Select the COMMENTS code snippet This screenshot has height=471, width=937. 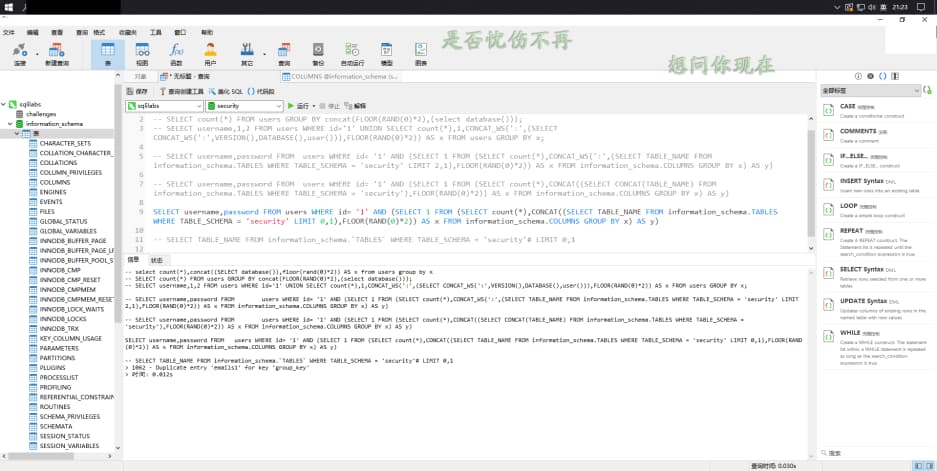pos(876,136)
